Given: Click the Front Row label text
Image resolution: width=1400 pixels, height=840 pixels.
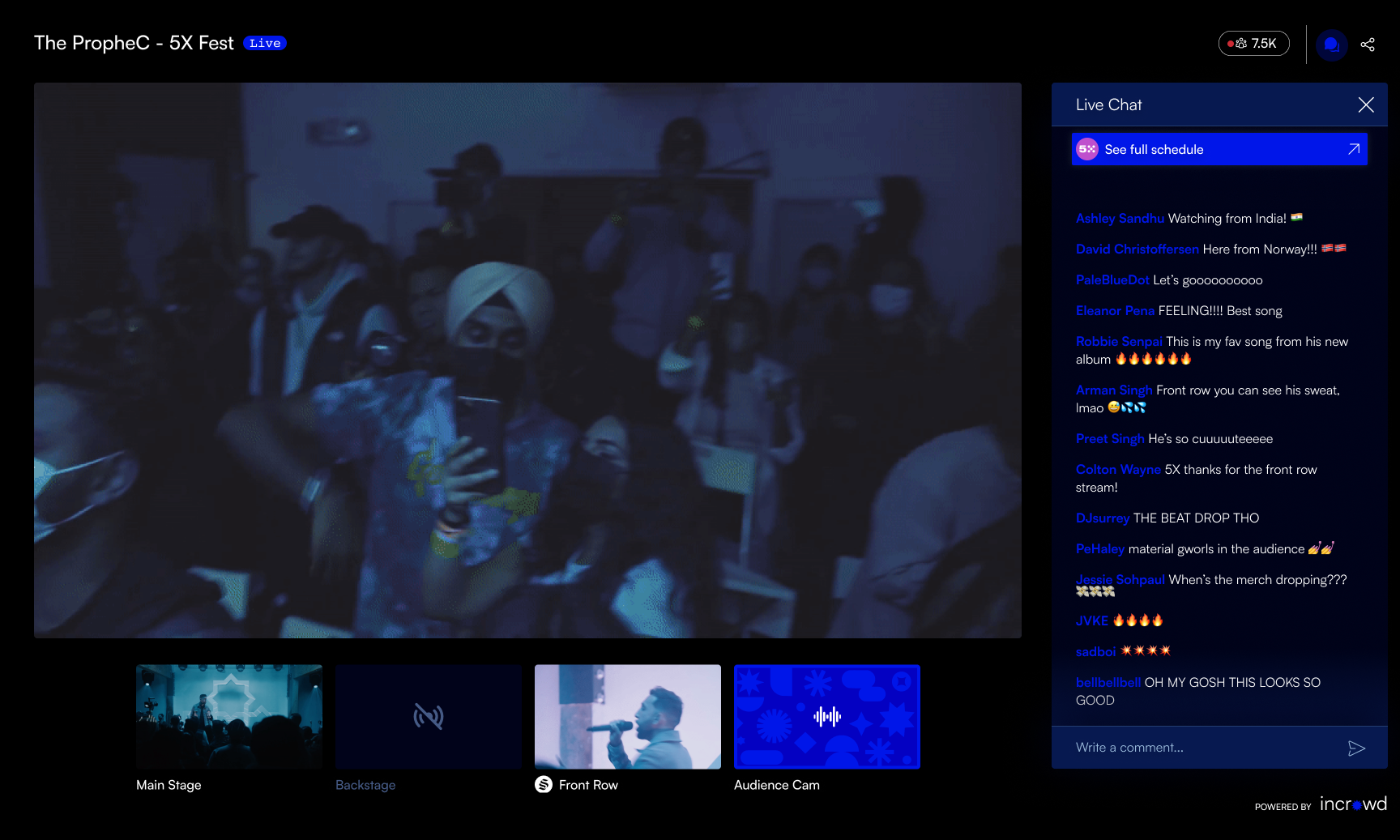Looking at the screenshot, I should pos(588,785).
